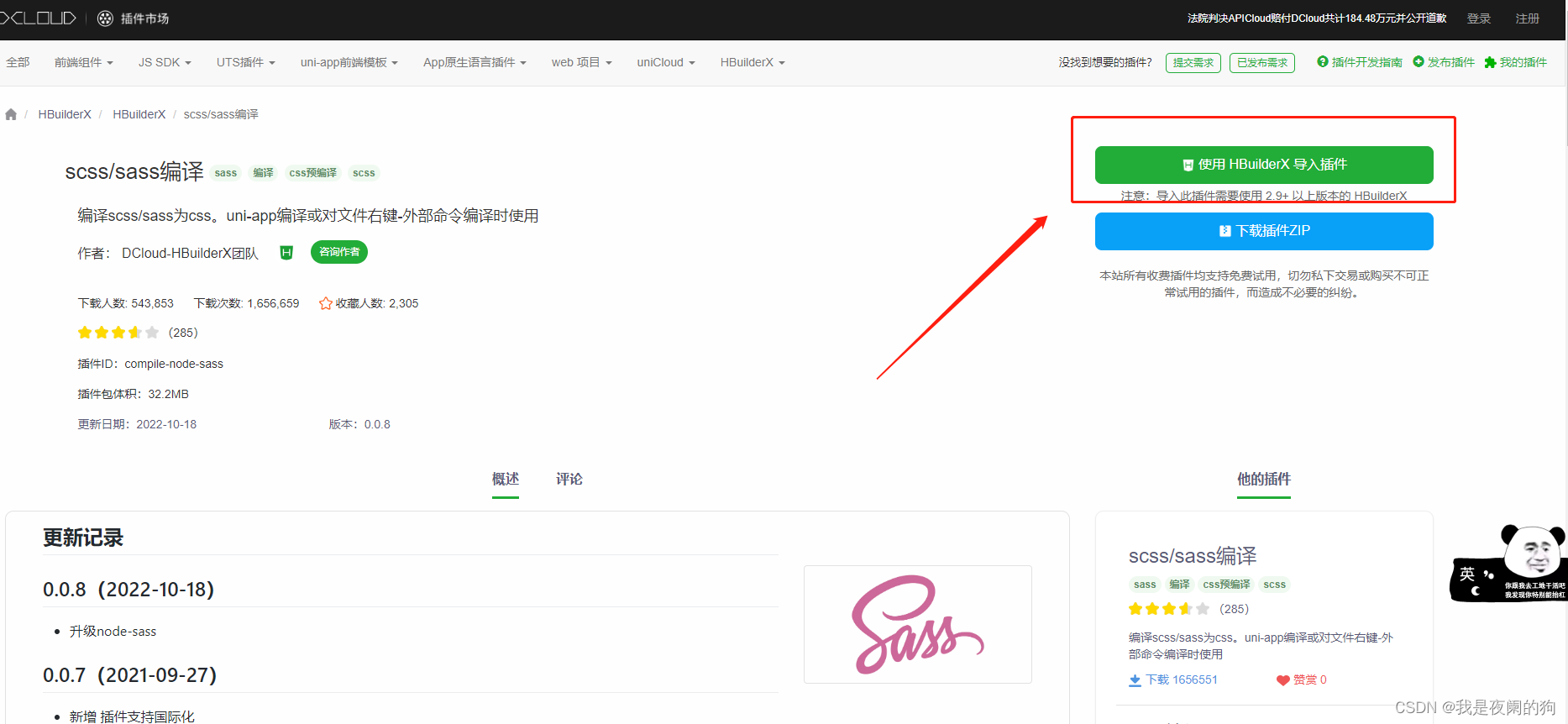Click the 登录 link

point(1479,18)
